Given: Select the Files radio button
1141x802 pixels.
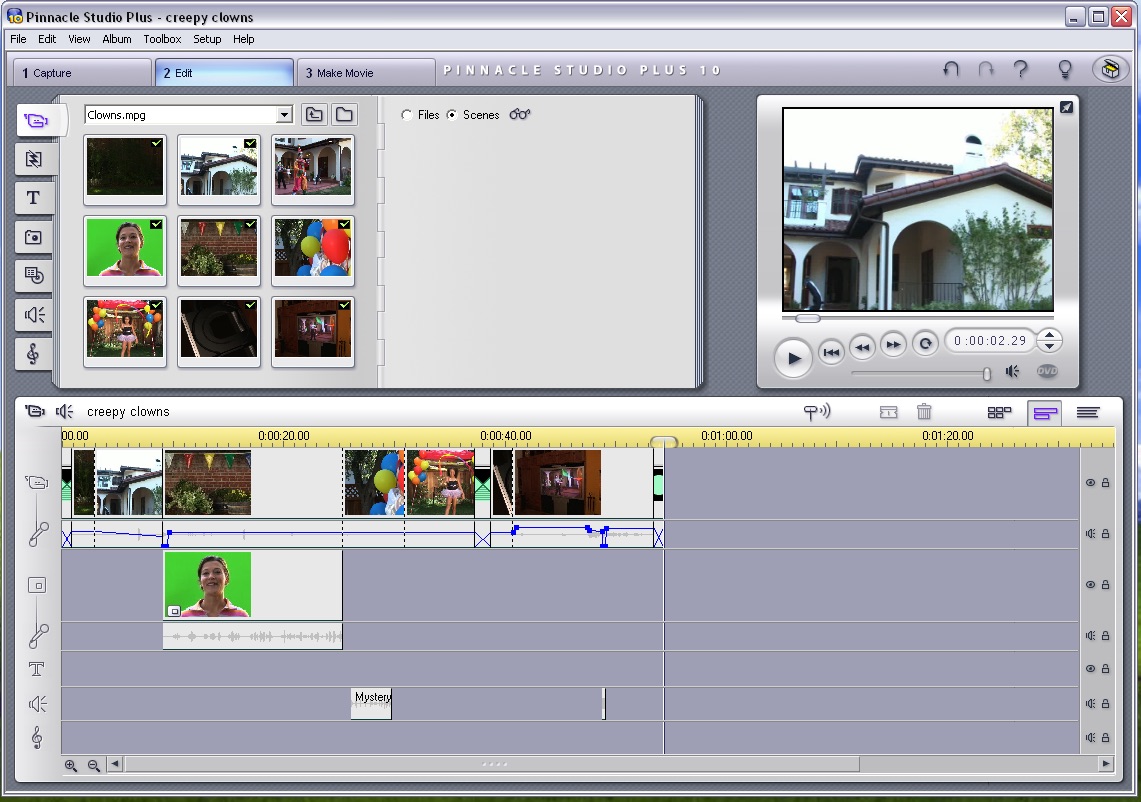Looking at the screenshot, I should [407, 115].
